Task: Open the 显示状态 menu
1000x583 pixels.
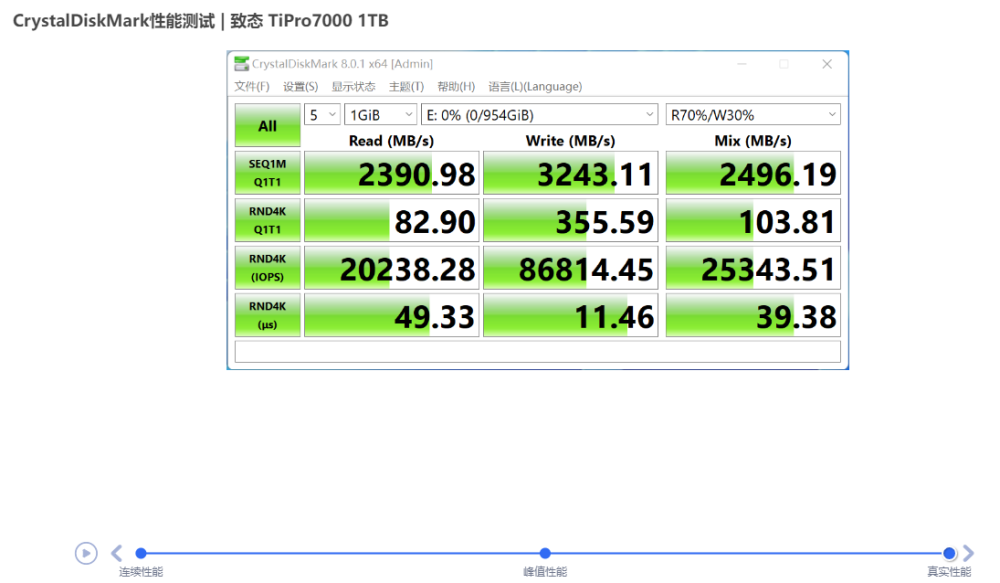Action: click(353, 87)
